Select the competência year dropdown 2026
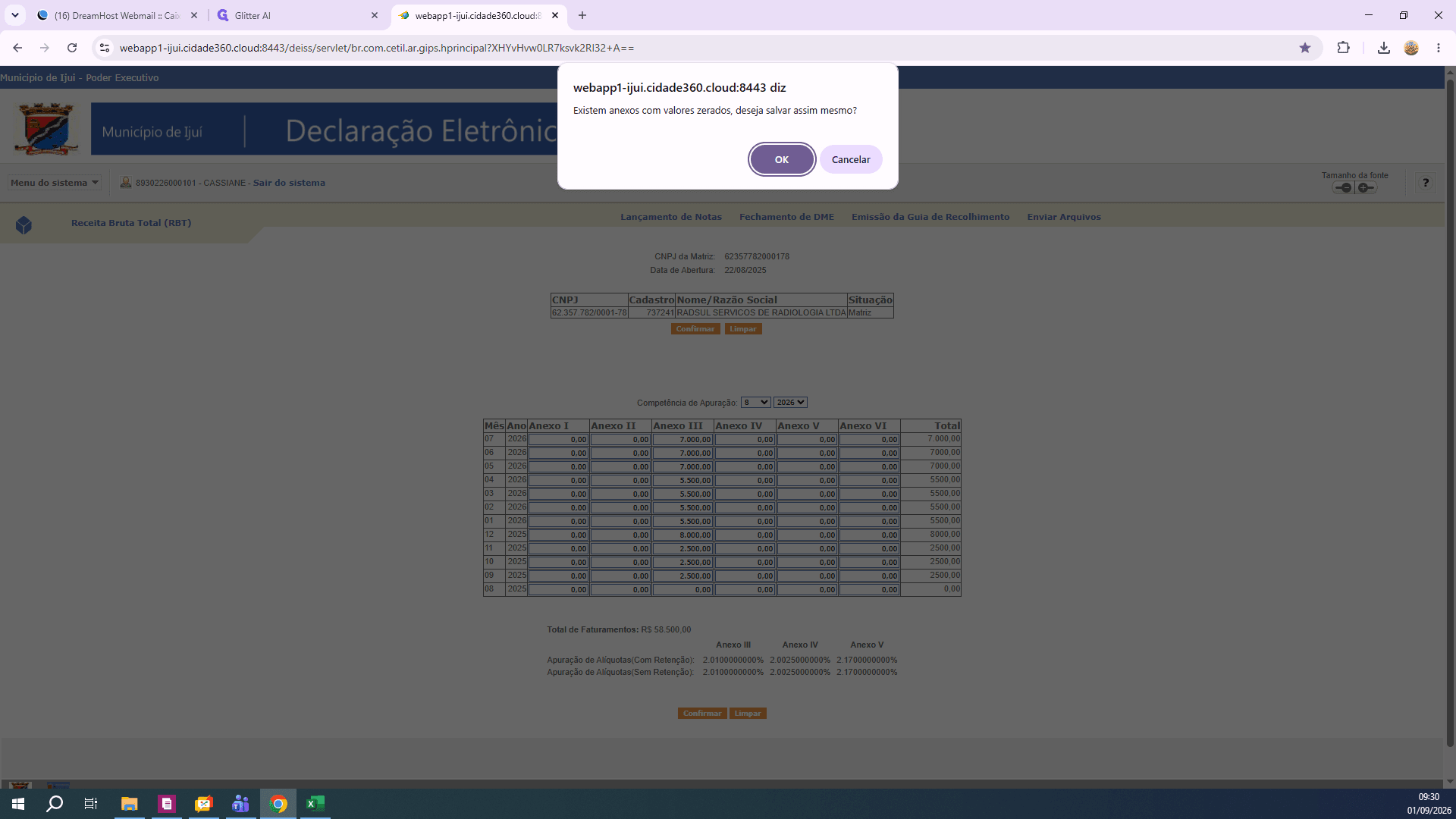Viewport: 1456px width, 819px height. point(790,403)
